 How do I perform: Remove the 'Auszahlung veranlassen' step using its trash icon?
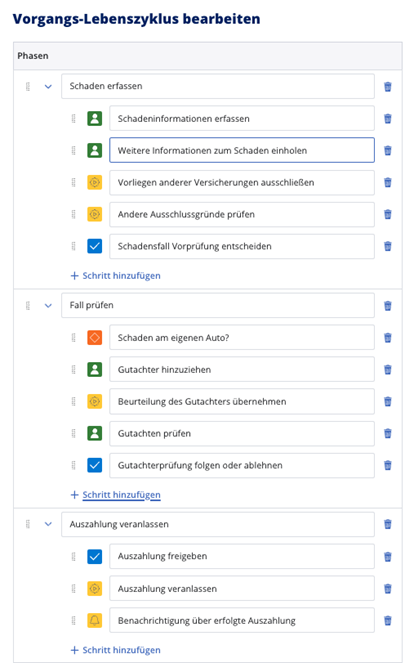[387, 589]
